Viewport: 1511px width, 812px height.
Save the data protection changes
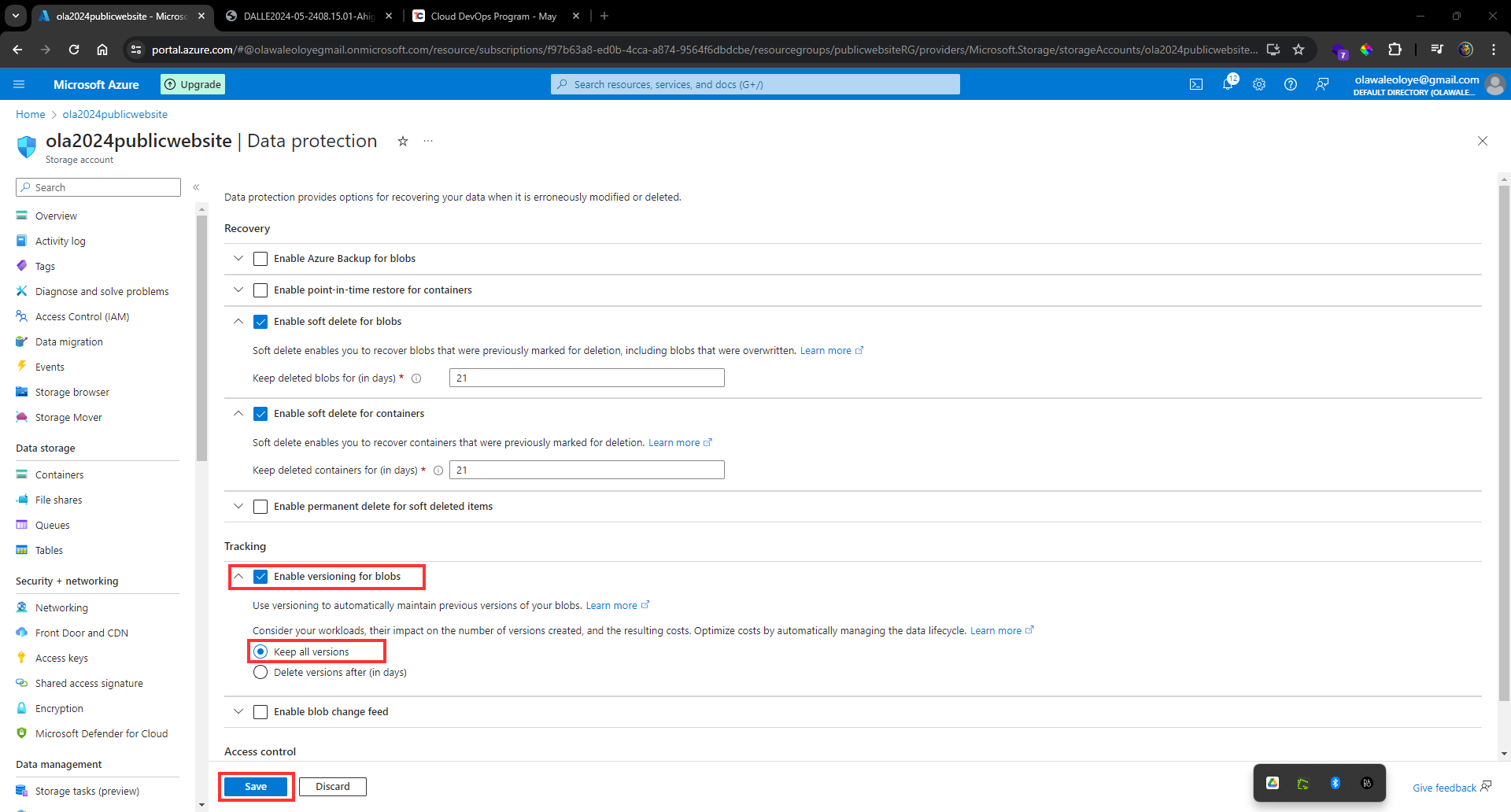click(255, 786)
